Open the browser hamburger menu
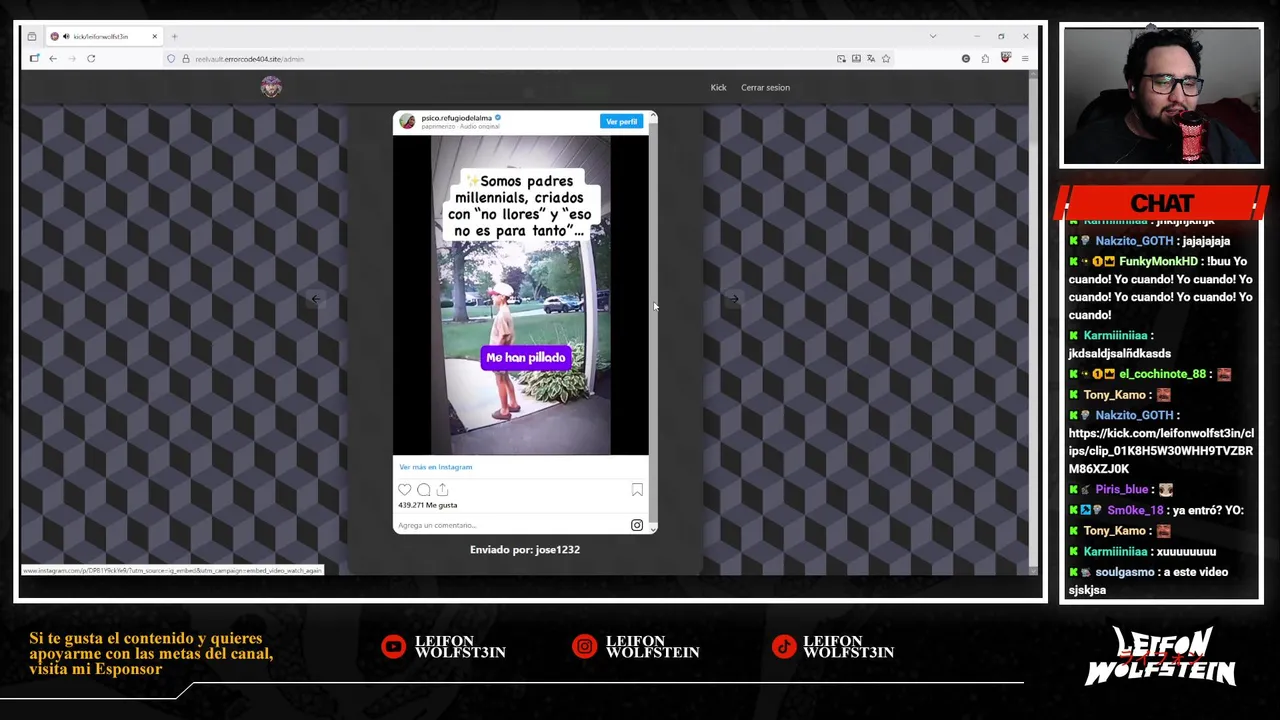This screenshot has height=720, width=1280. click(x=1024, y=59)
